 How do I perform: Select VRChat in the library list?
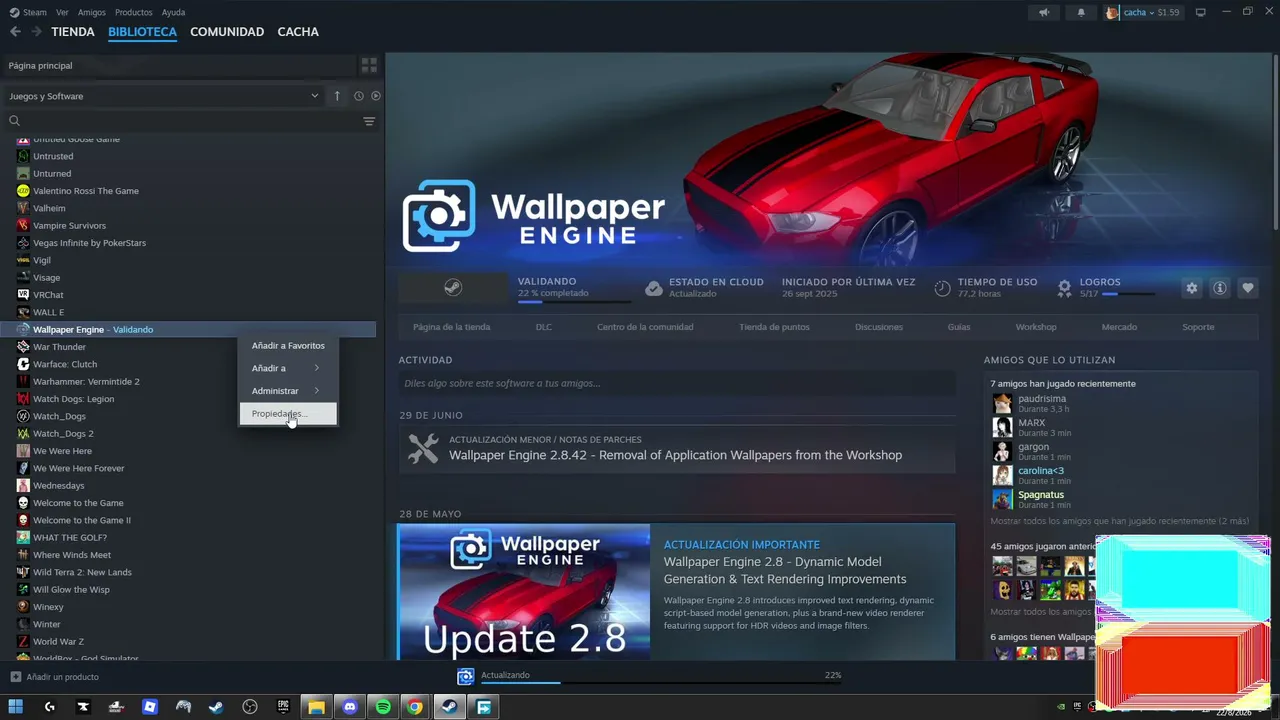48,295
